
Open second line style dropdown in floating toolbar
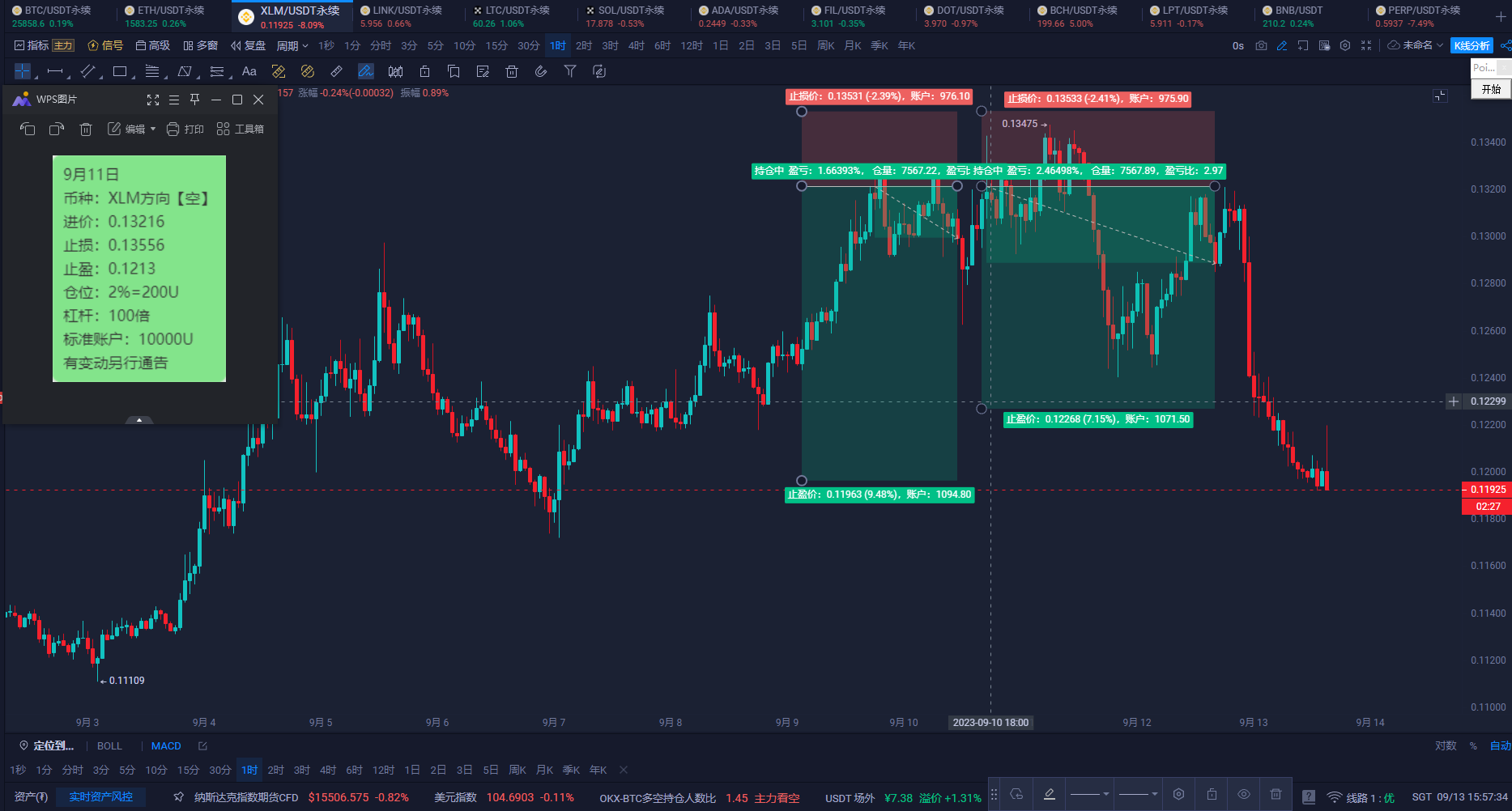[x=1139, y=794]
